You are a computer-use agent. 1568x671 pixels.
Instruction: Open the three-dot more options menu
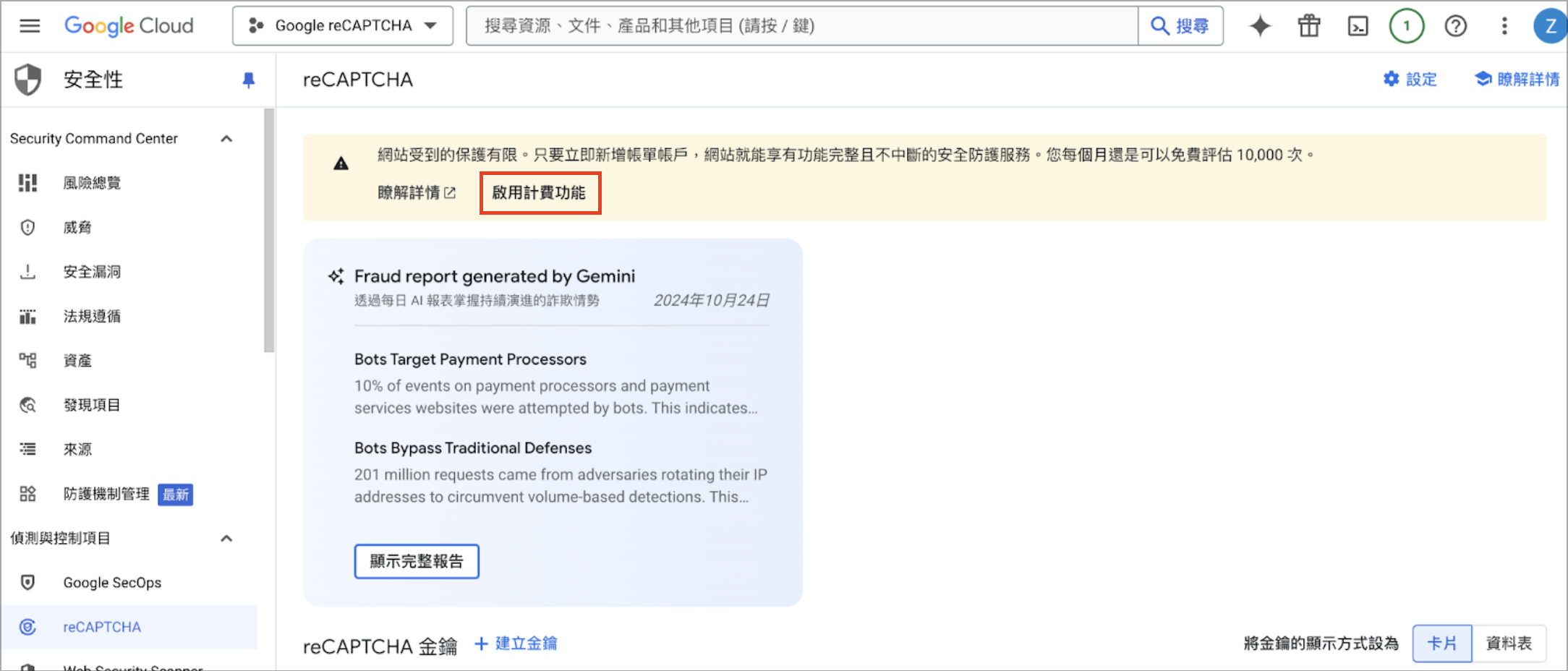point(1504,26)
